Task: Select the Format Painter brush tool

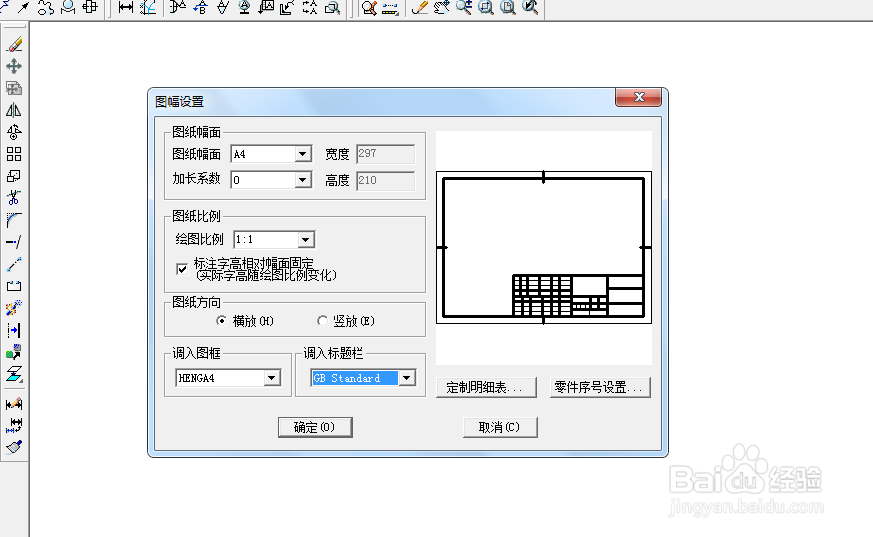Action: [14, 447]
